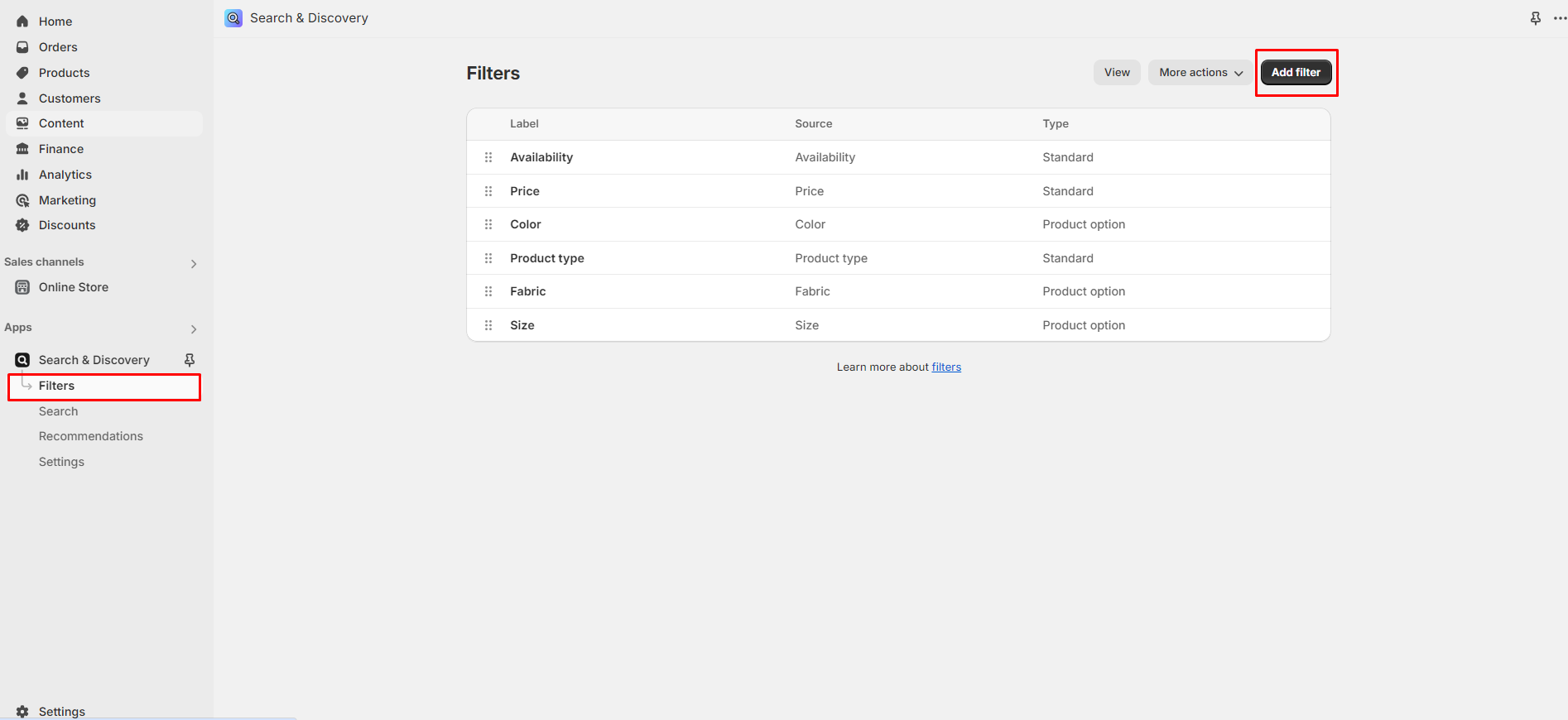Open the three-dot menu at top right

(x=1560, y=18)
